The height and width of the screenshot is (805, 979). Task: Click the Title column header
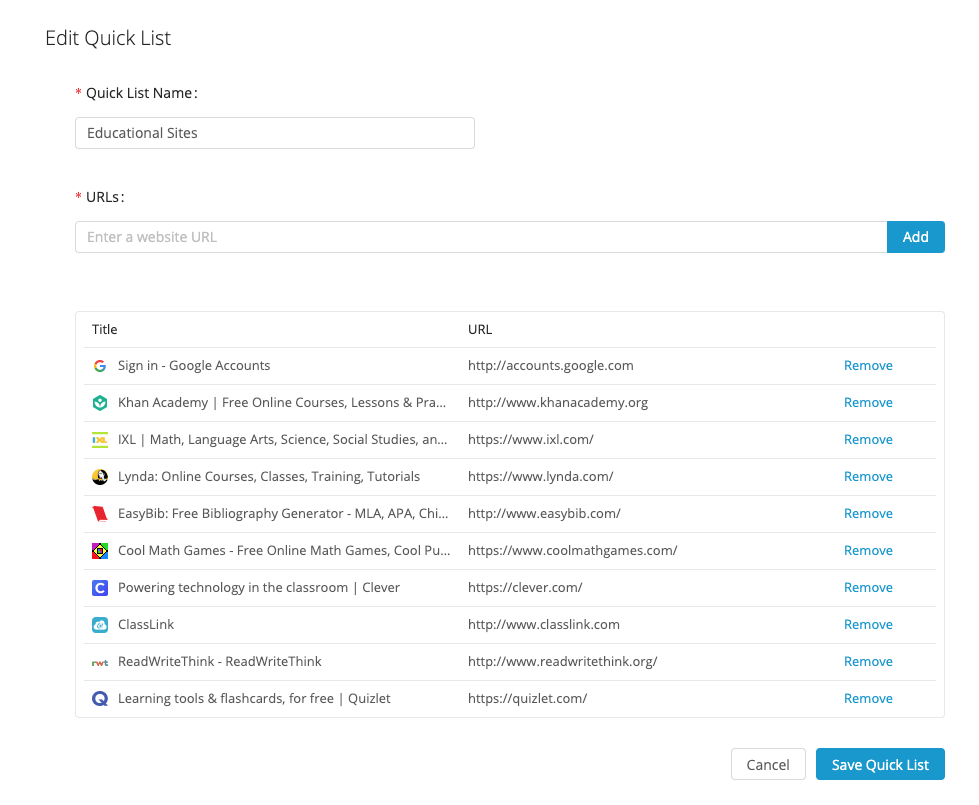tap(104, 329)
